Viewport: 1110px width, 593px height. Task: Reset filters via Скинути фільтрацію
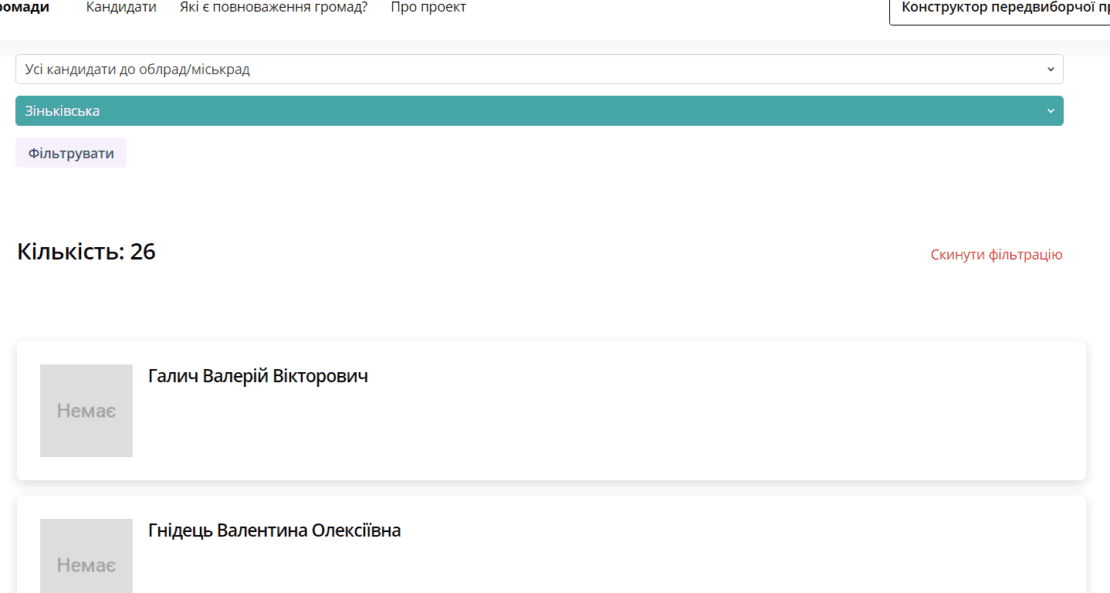pyautogui.click(x=996, y=255)
